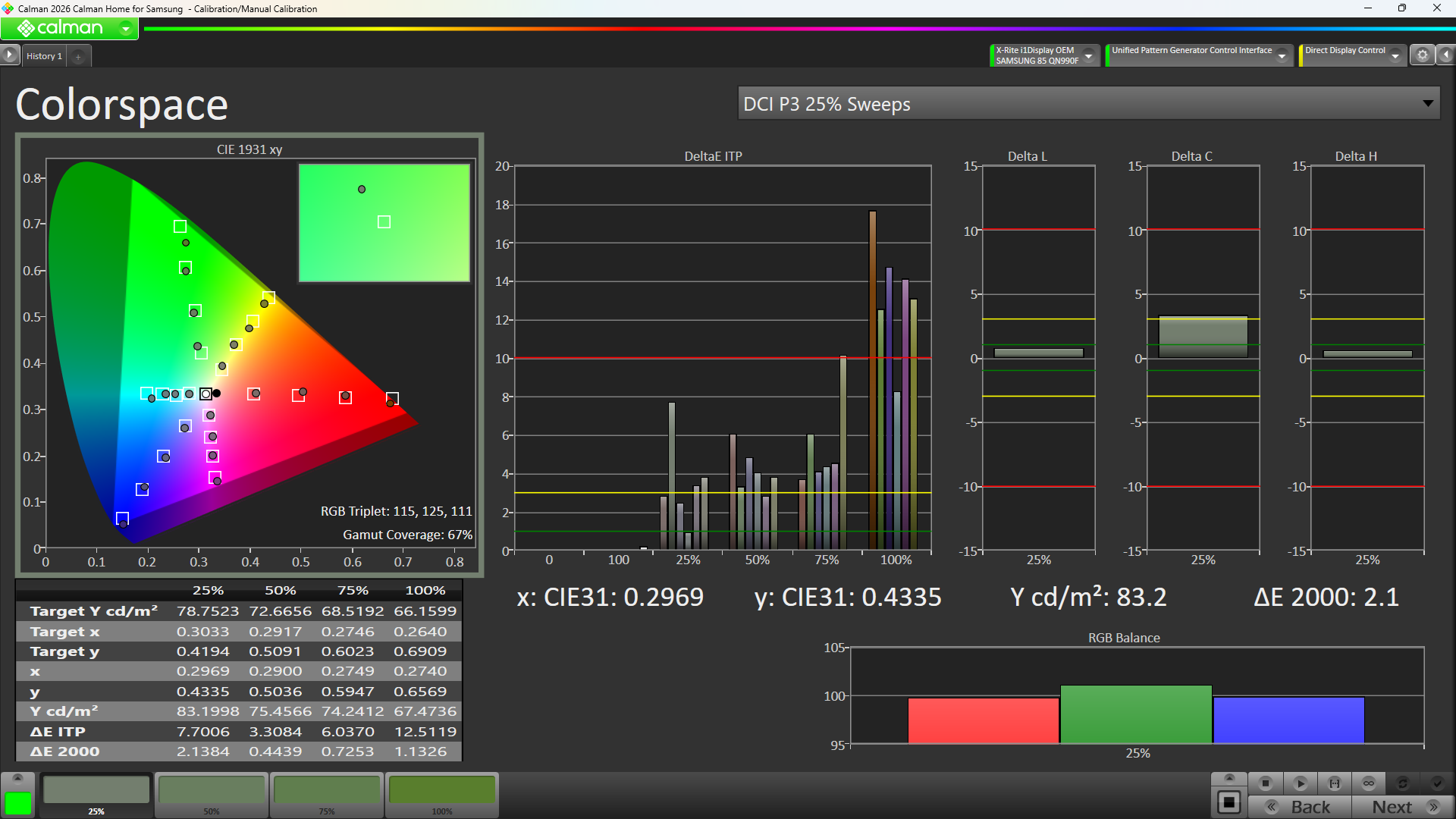The width and height of the screenshot is (1456, 819).
Task: Select the 50% sweep swatch
Action: point(212,795)
